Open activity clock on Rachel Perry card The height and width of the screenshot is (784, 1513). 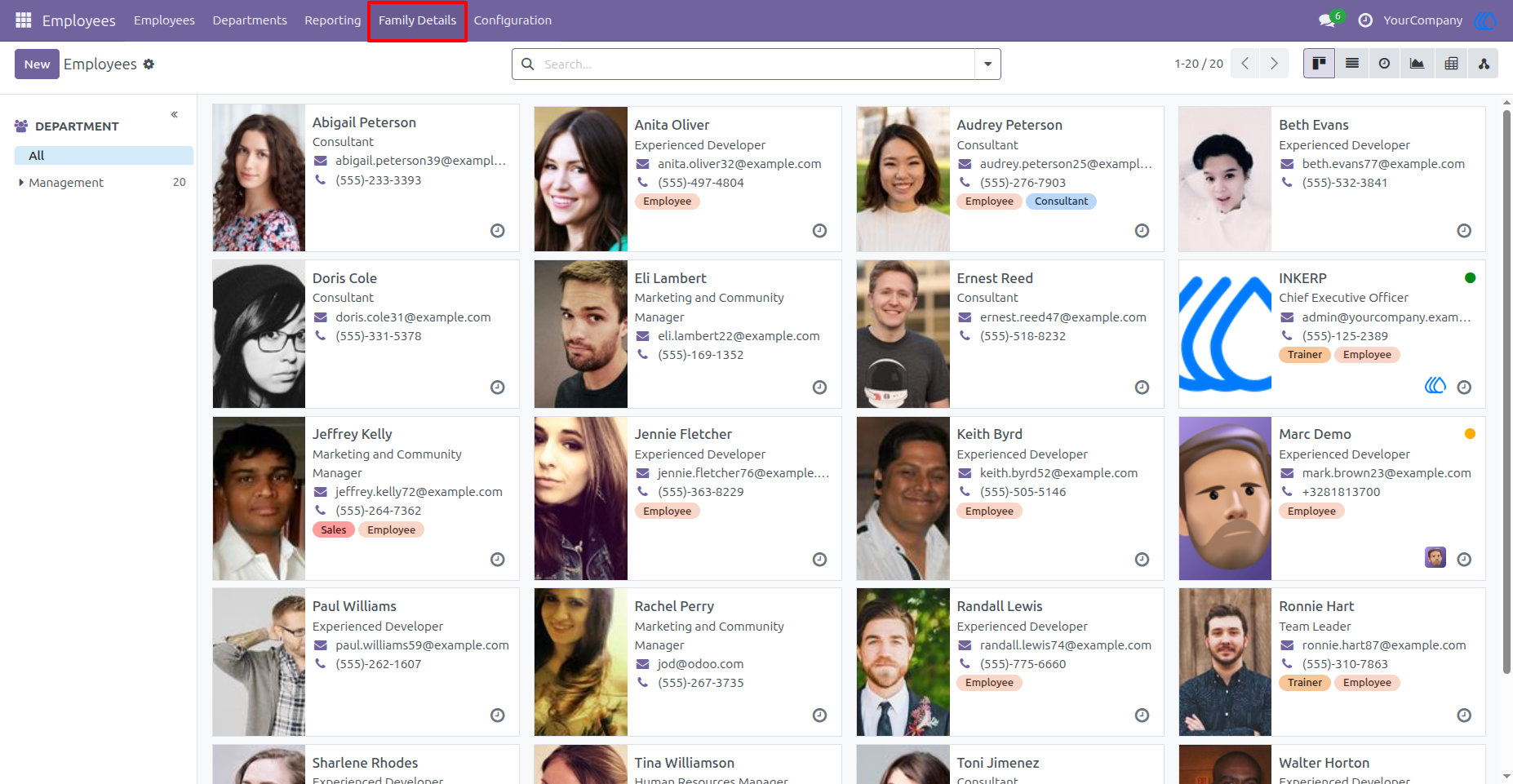tap(820, 715)
